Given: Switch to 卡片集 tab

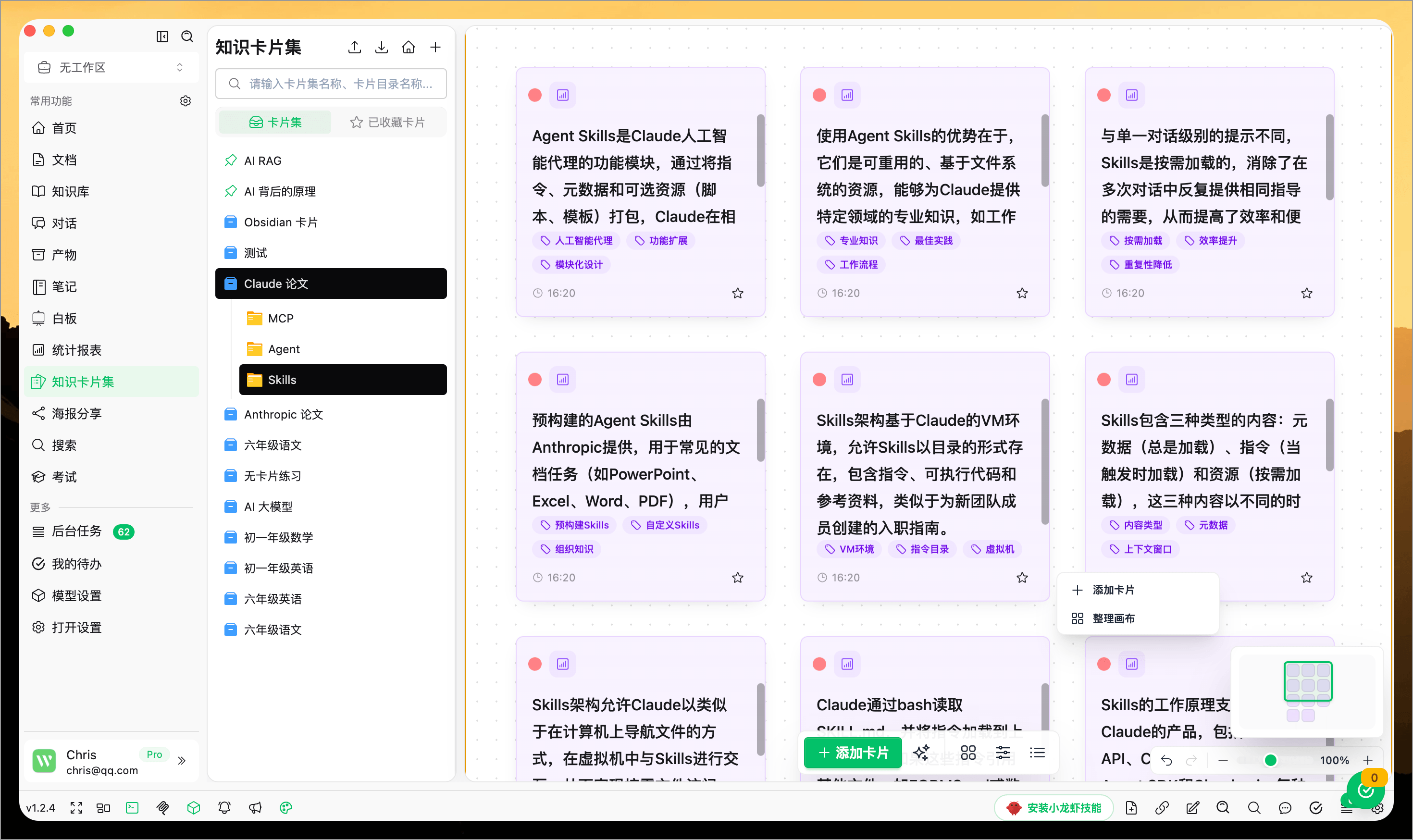Looking at the screenshot, I should coord(275,122).
